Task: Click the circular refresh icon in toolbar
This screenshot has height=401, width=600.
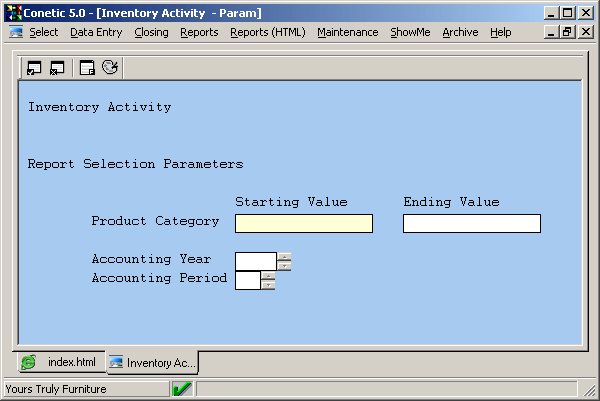Action: tap(110, 68)
